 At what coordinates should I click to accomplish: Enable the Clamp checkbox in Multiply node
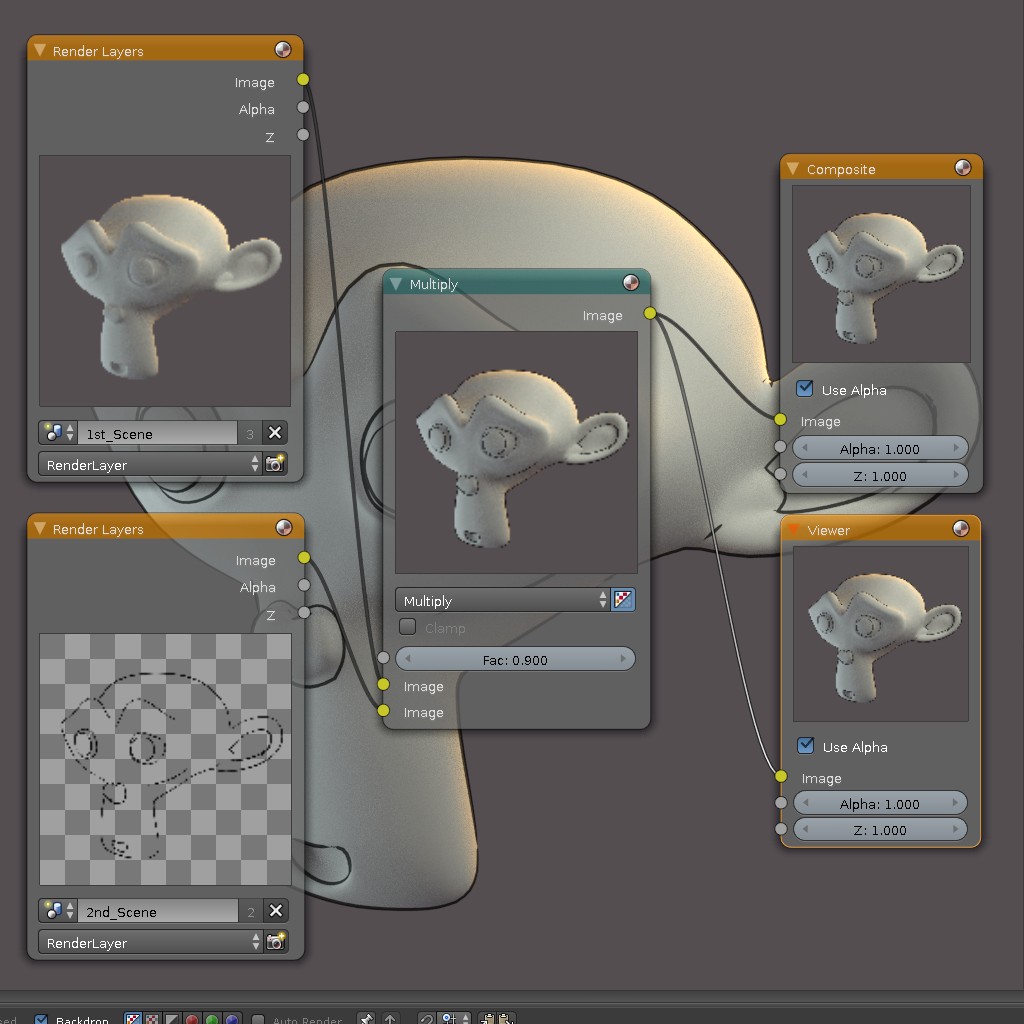click(408, 627)
